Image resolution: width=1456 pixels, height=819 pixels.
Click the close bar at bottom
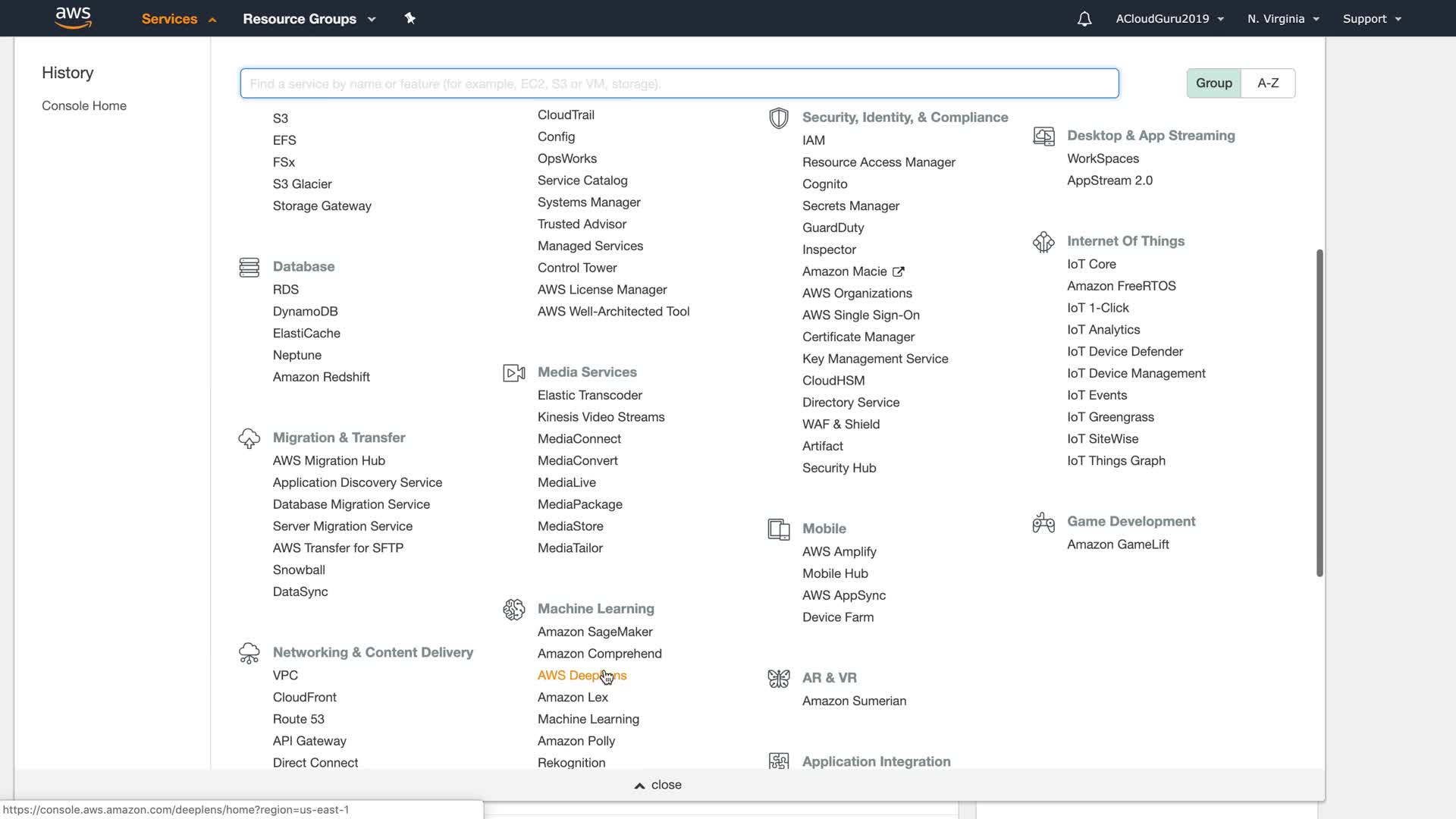658,785
